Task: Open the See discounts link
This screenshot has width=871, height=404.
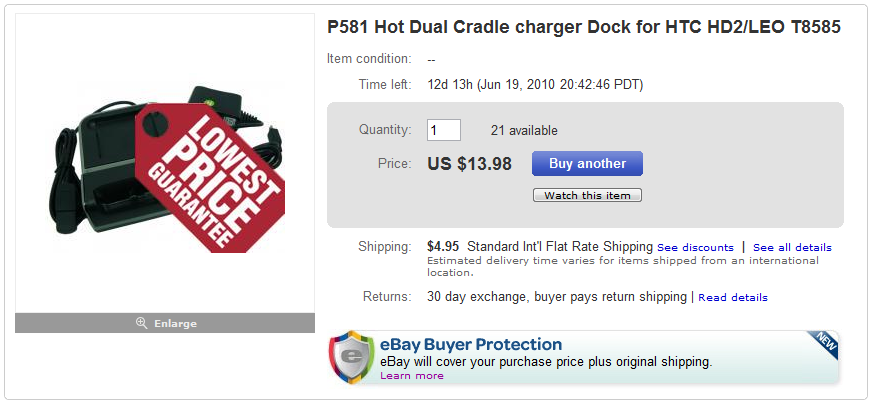Action: pyautogui.click(x=695, y=247)
